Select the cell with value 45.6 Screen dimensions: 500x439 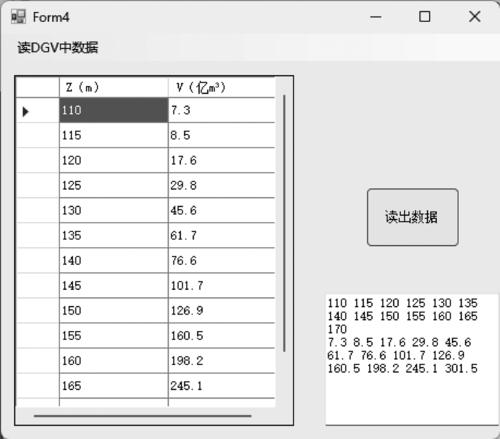click(222, 211)
